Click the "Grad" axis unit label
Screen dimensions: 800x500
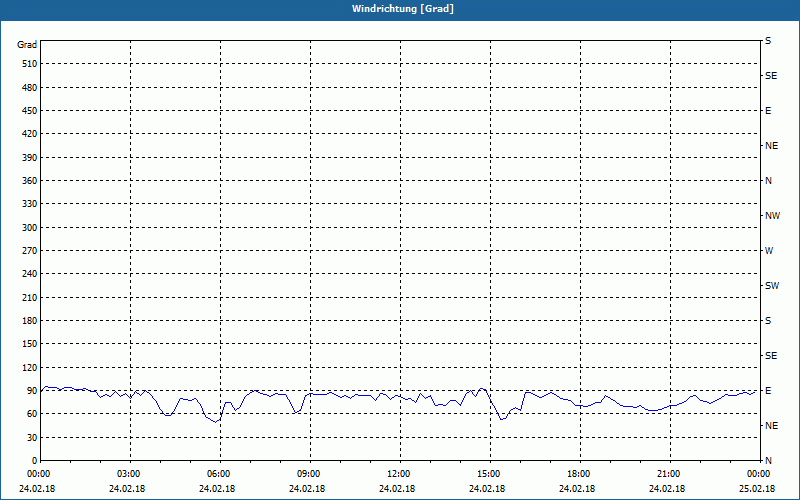pyautogui.click(x=27, y=45)
